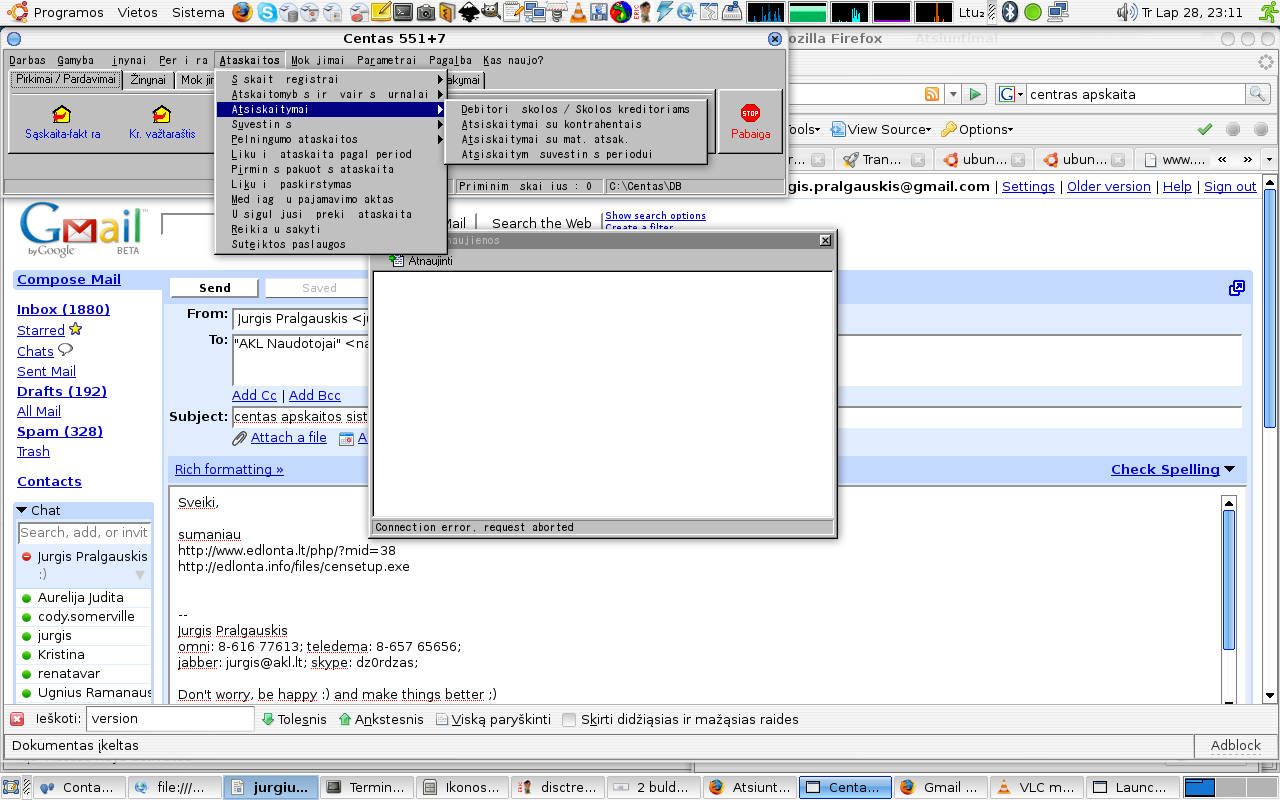Click the green go arrow in Firefox
This screenshot has width=1280, height=800.
(x=976, y=94)
